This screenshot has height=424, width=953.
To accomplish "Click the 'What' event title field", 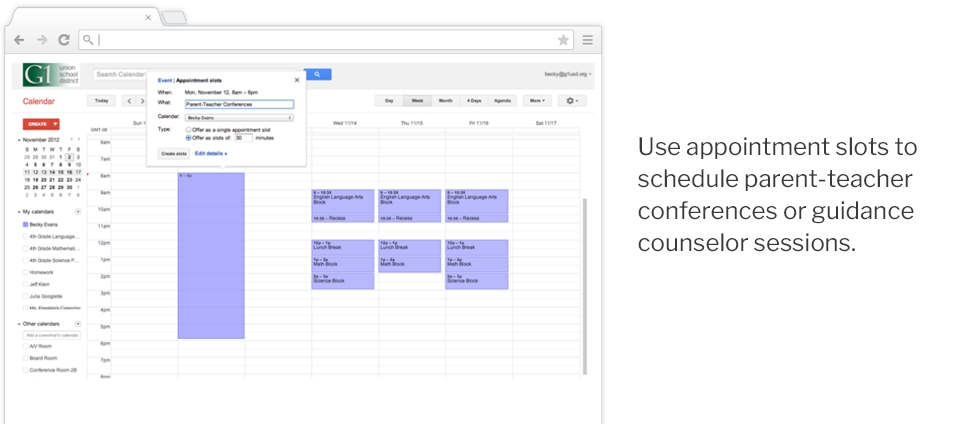I will pos(239,104).
